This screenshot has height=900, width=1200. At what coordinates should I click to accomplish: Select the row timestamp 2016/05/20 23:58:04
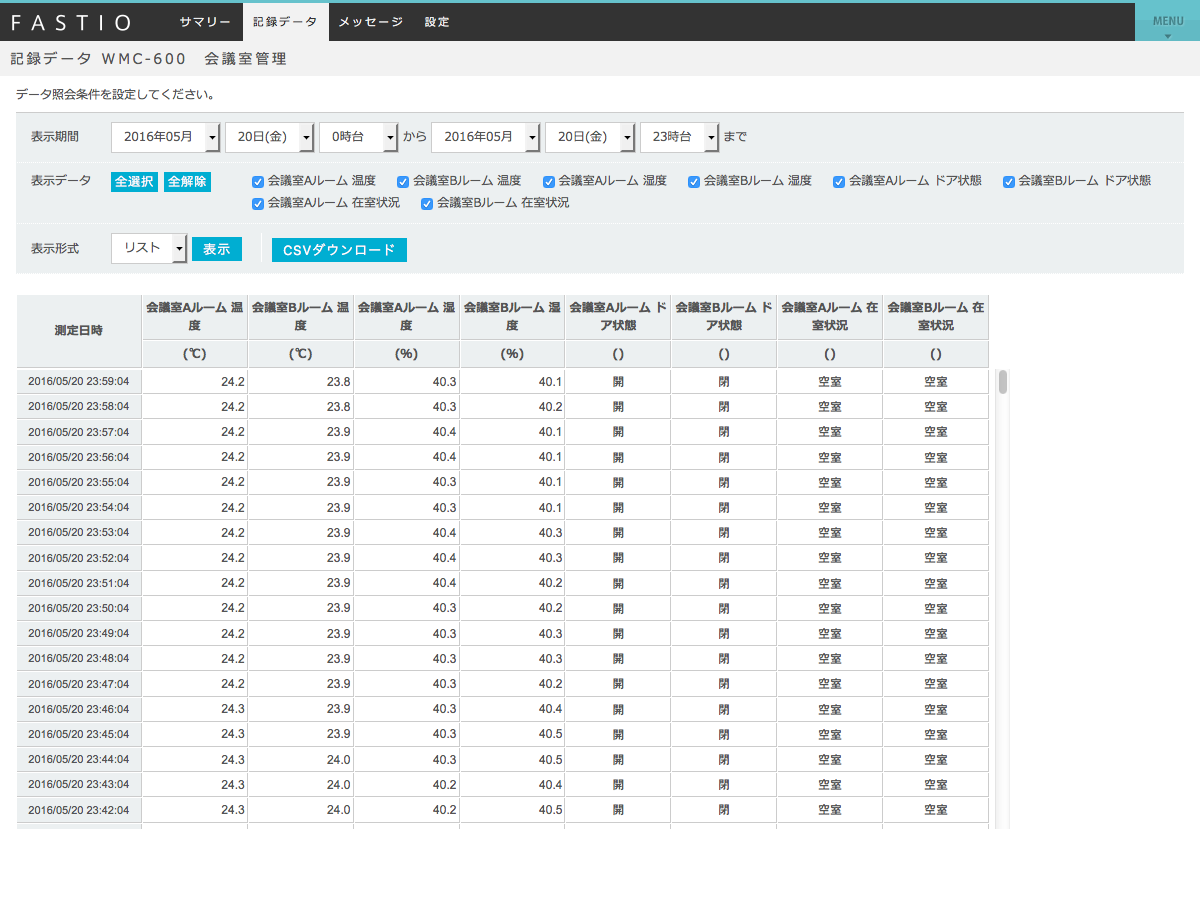(79, 407)
